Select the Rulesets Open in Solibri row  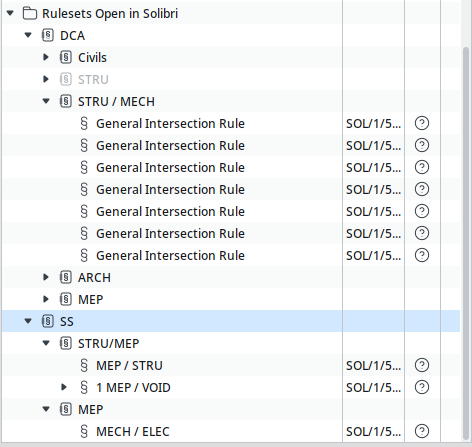coord(231,13)
